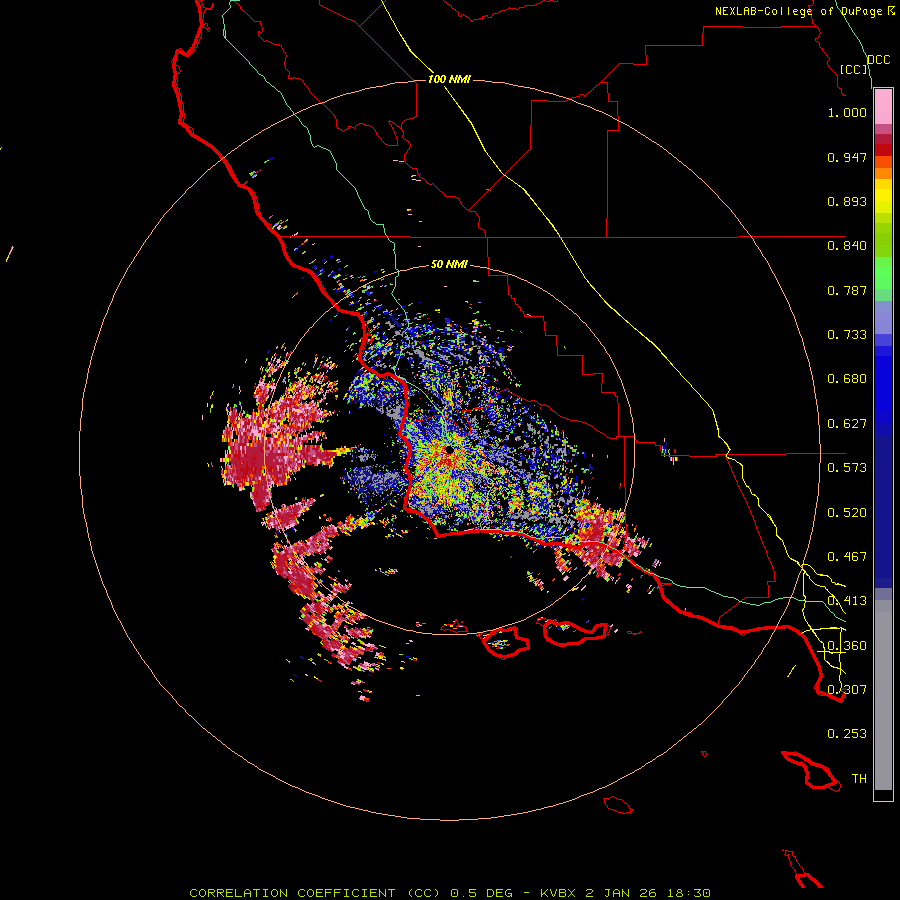Click the 0.307 value on the color scale
Screen dimensions: 900x900
[847, 690]
